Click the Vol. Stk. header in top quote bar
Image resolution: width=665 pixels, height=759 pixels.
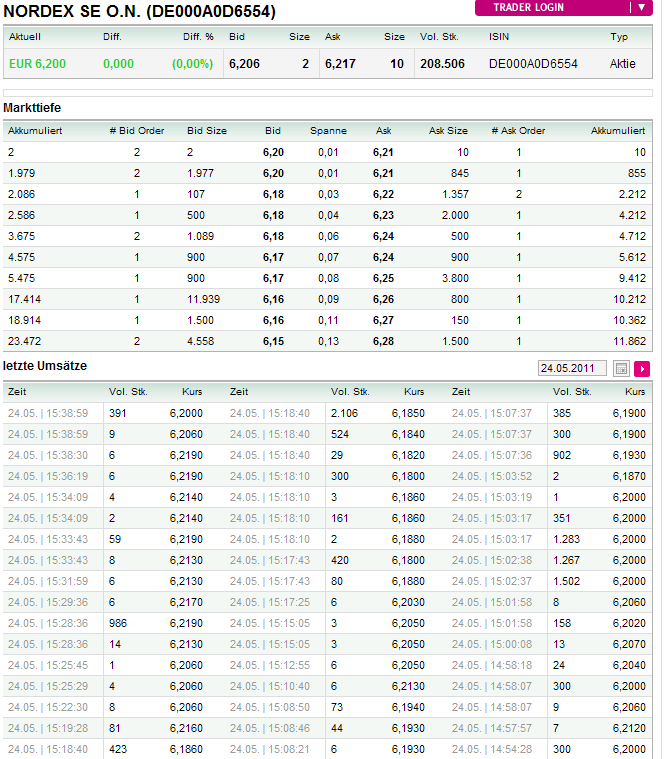(x=439, y=37)
